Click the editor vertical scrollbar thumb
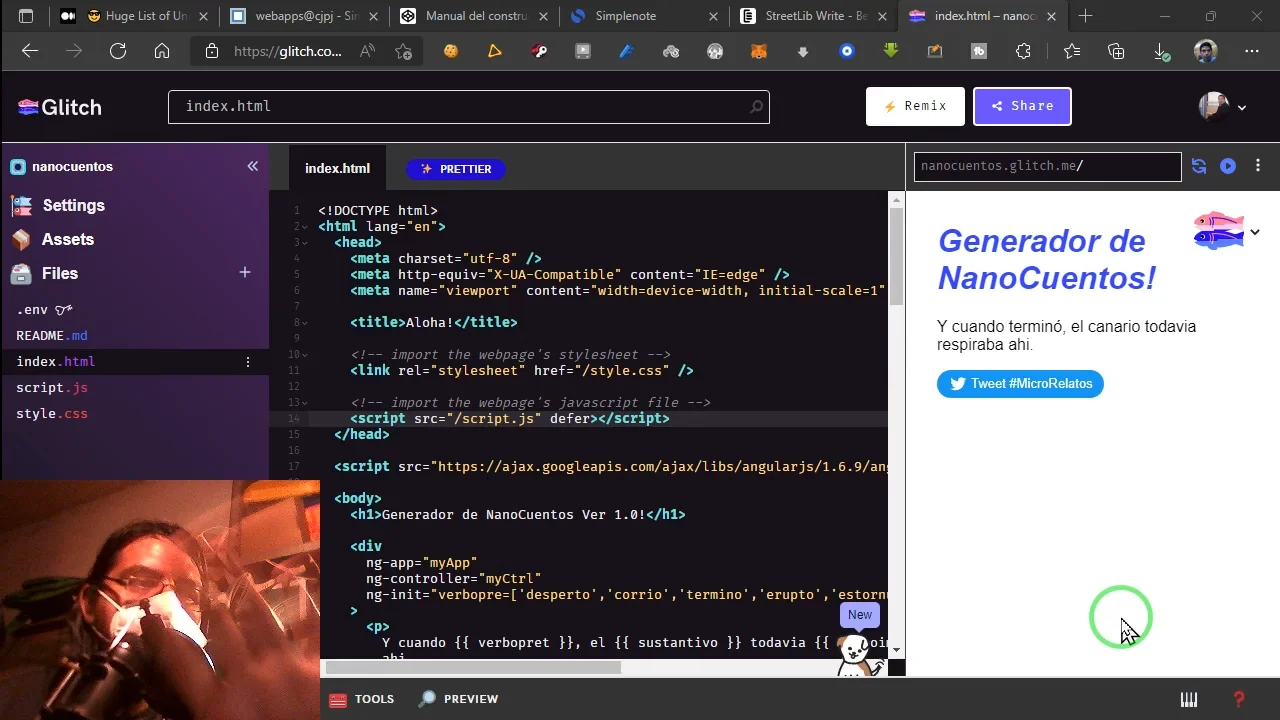1280x720 pixels. click(896, 257)
